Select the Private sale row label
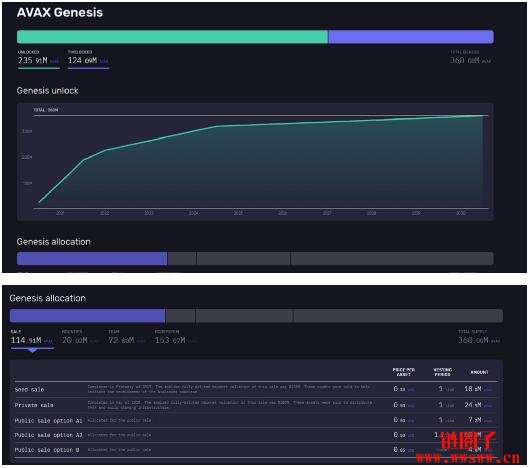Viewport: 529px width, 468px height. click(x=34, y=405)
